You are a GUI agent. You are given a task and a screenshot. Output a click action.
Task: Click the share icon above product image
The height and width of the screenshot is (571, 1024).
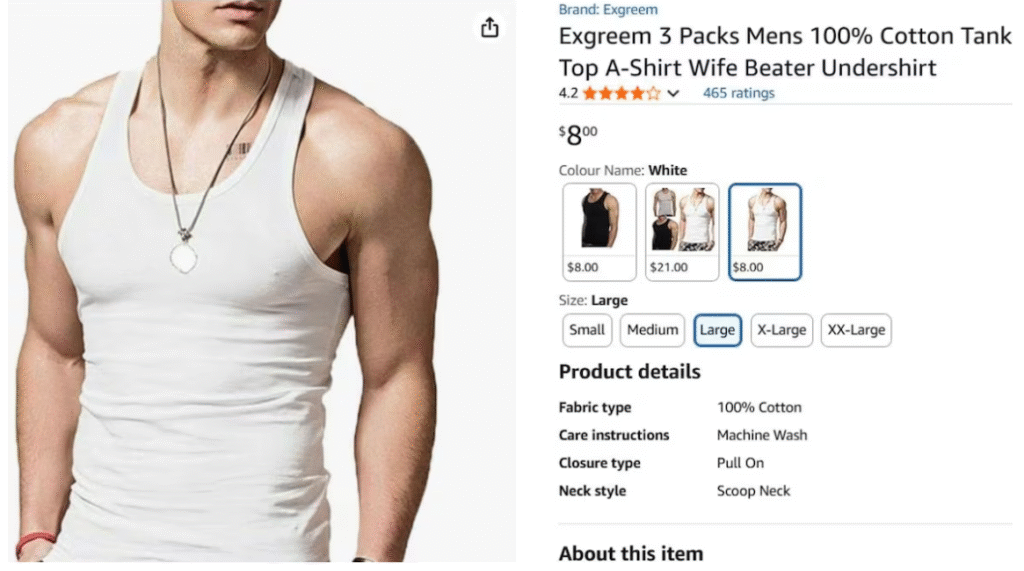489,28
